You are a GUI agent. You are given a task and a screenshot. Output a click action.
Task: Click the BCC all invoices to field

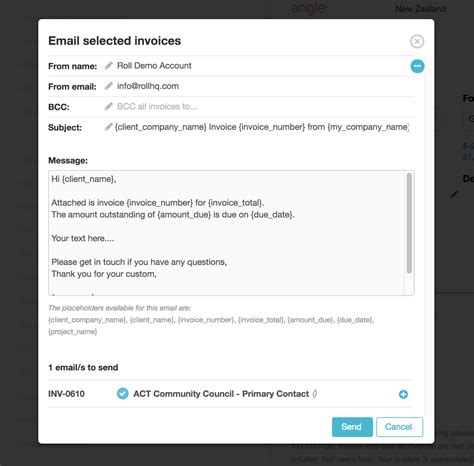(157, 107)
